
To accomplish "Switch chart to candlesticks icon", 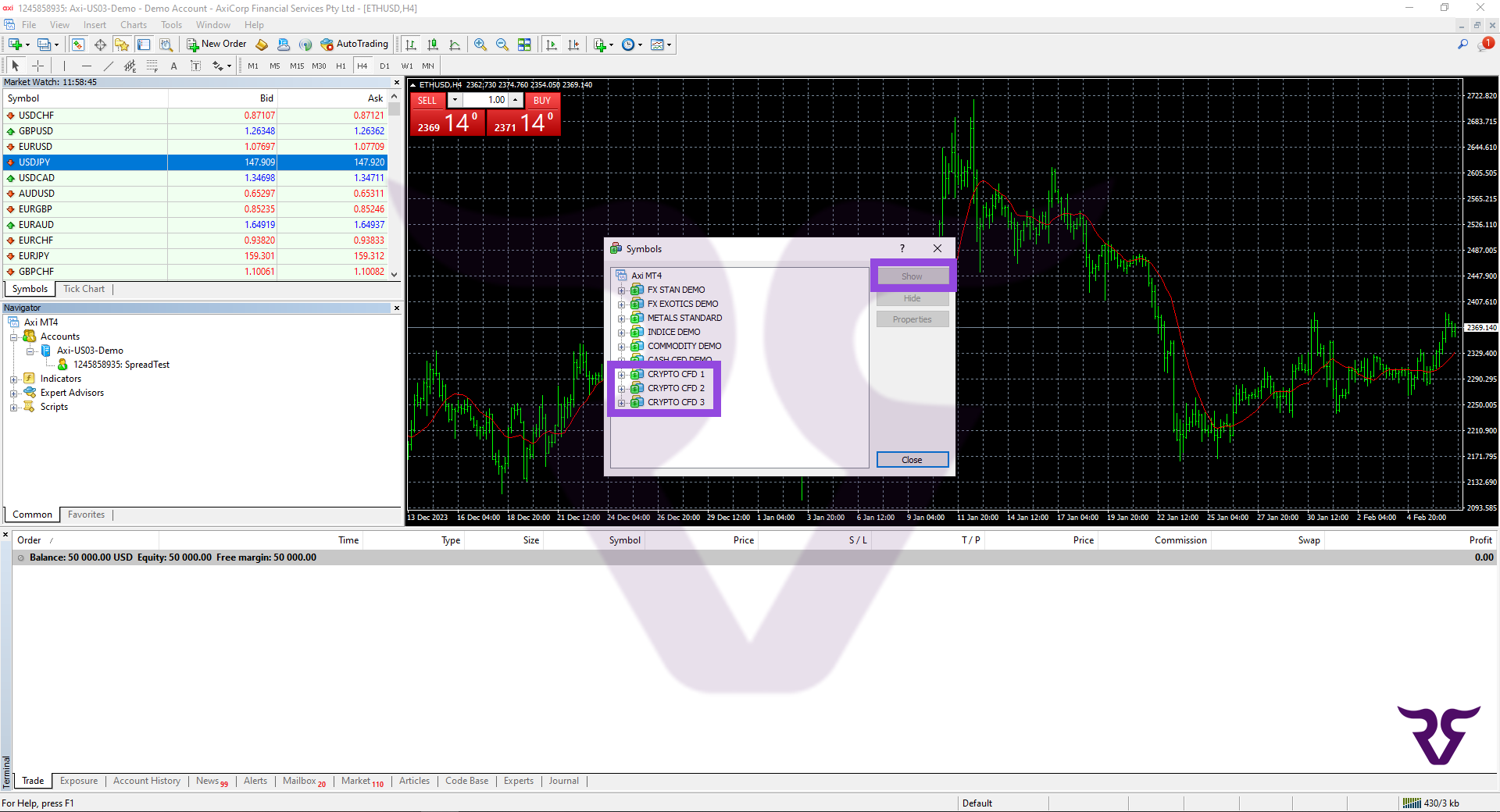I will coord(433,45).
